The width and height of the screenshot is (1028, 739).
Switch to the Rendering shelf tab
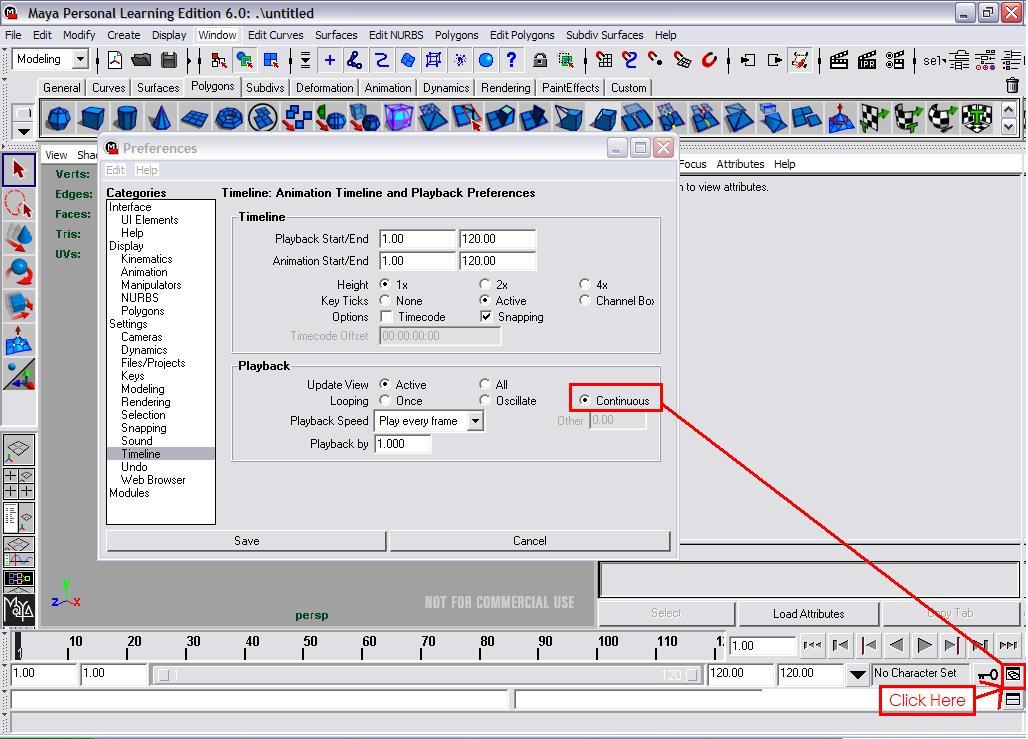coord(505,87)
